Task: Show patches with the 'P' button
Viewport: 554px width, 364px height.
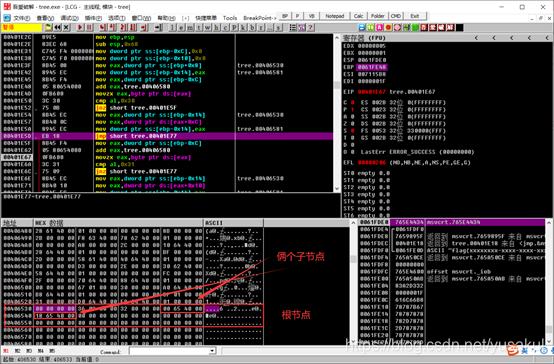Action: click(x=235, y=28)
